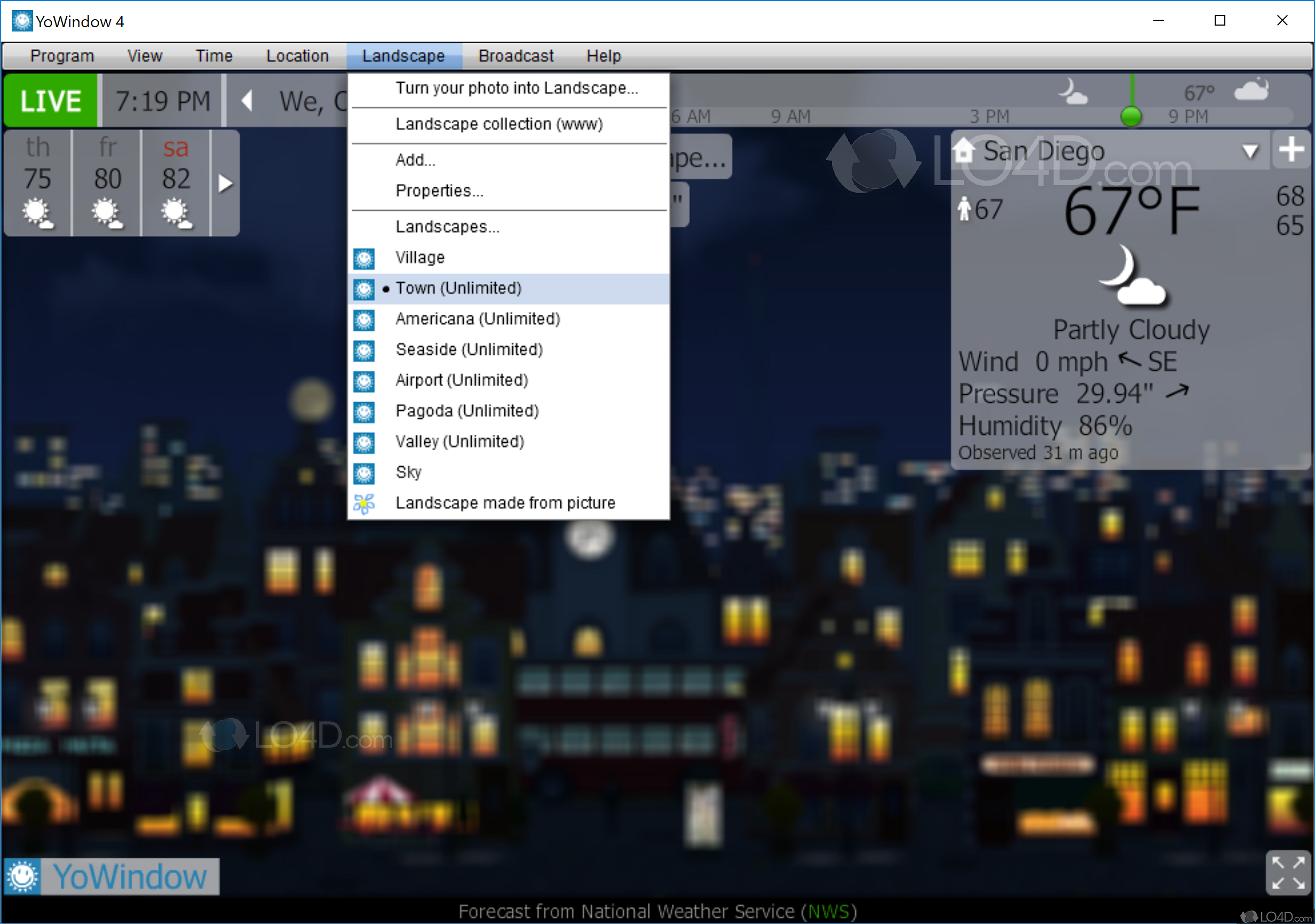Click the LIVE button
Image resolution: width=1315 pixels, height=924 pixels.
point(50,101)
